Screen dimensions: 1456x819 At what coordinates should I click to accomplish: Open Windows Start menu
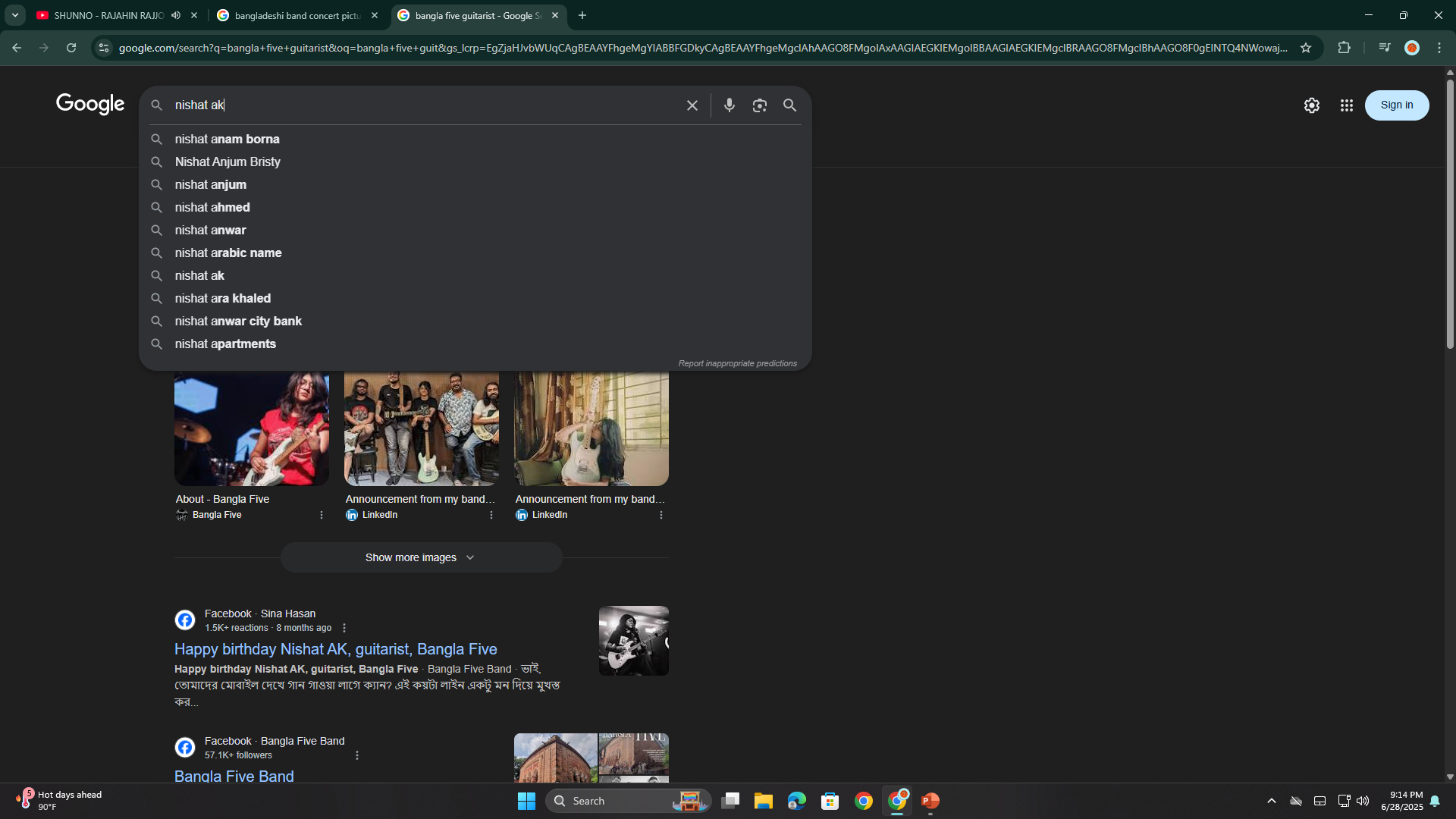(526, 801)
